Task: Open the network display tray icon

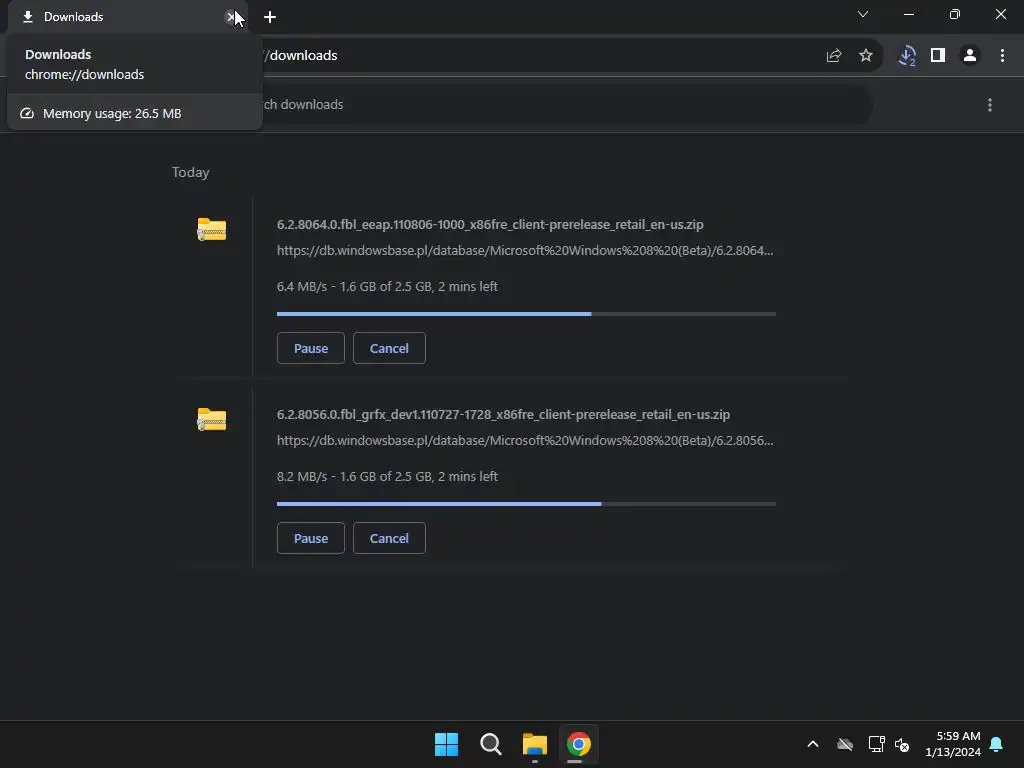Action: pyautogui.click(x=876, y=744)
